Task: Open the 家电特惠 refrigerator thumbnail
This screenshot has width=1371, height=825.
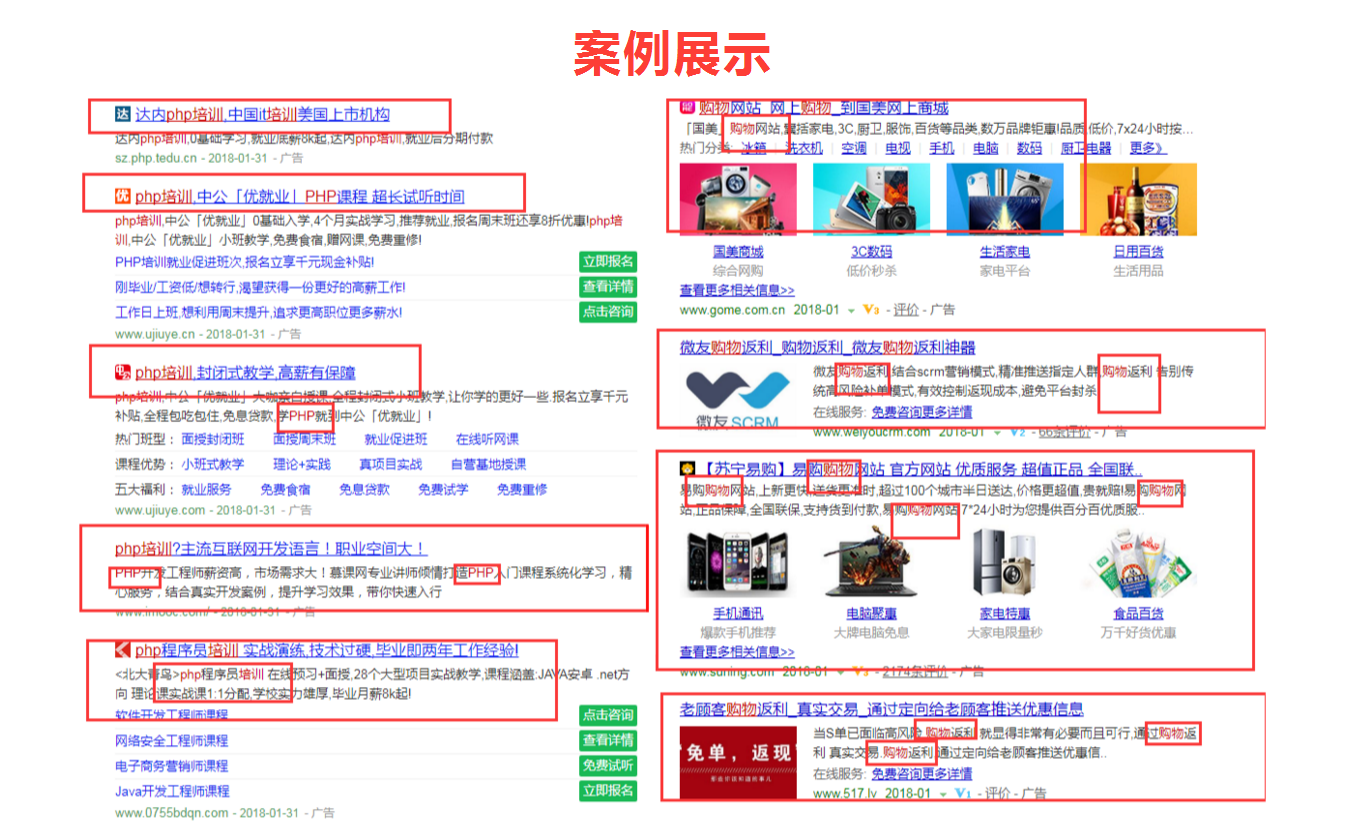Action: tap(1005, 563)
